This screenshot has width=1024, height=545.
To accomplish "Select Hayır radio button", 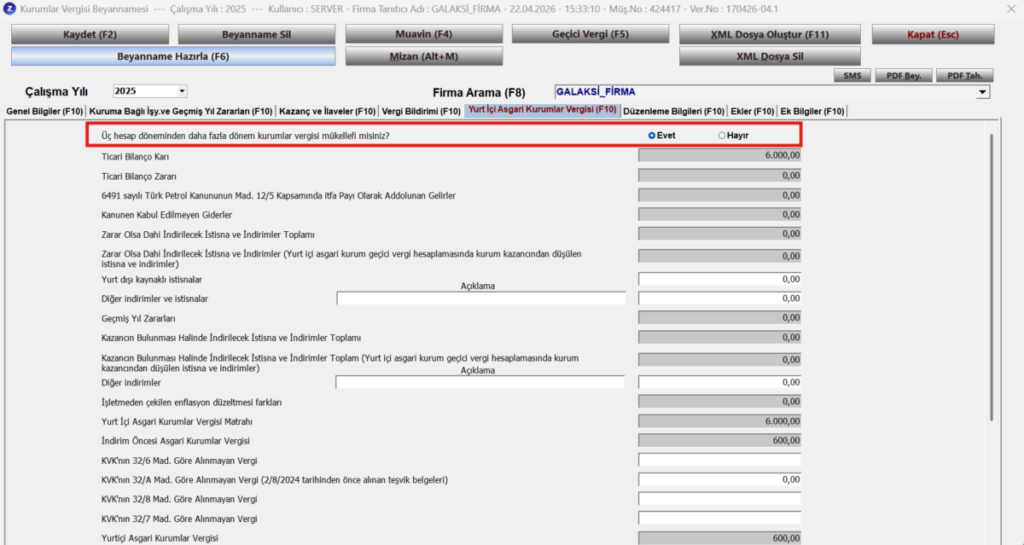I will point(722,136).
